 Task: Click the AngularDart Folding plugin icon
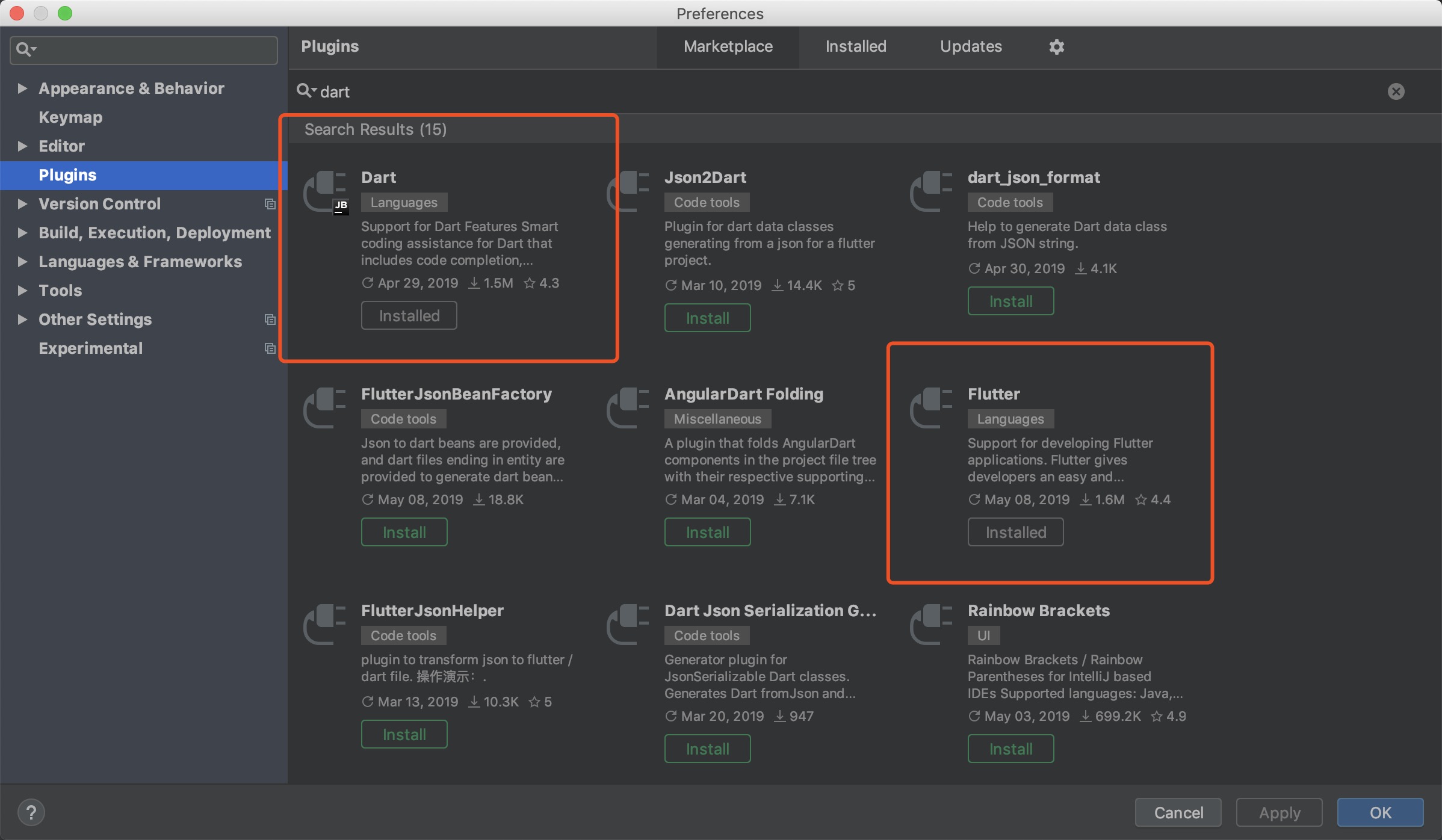[x=629, y=408]
